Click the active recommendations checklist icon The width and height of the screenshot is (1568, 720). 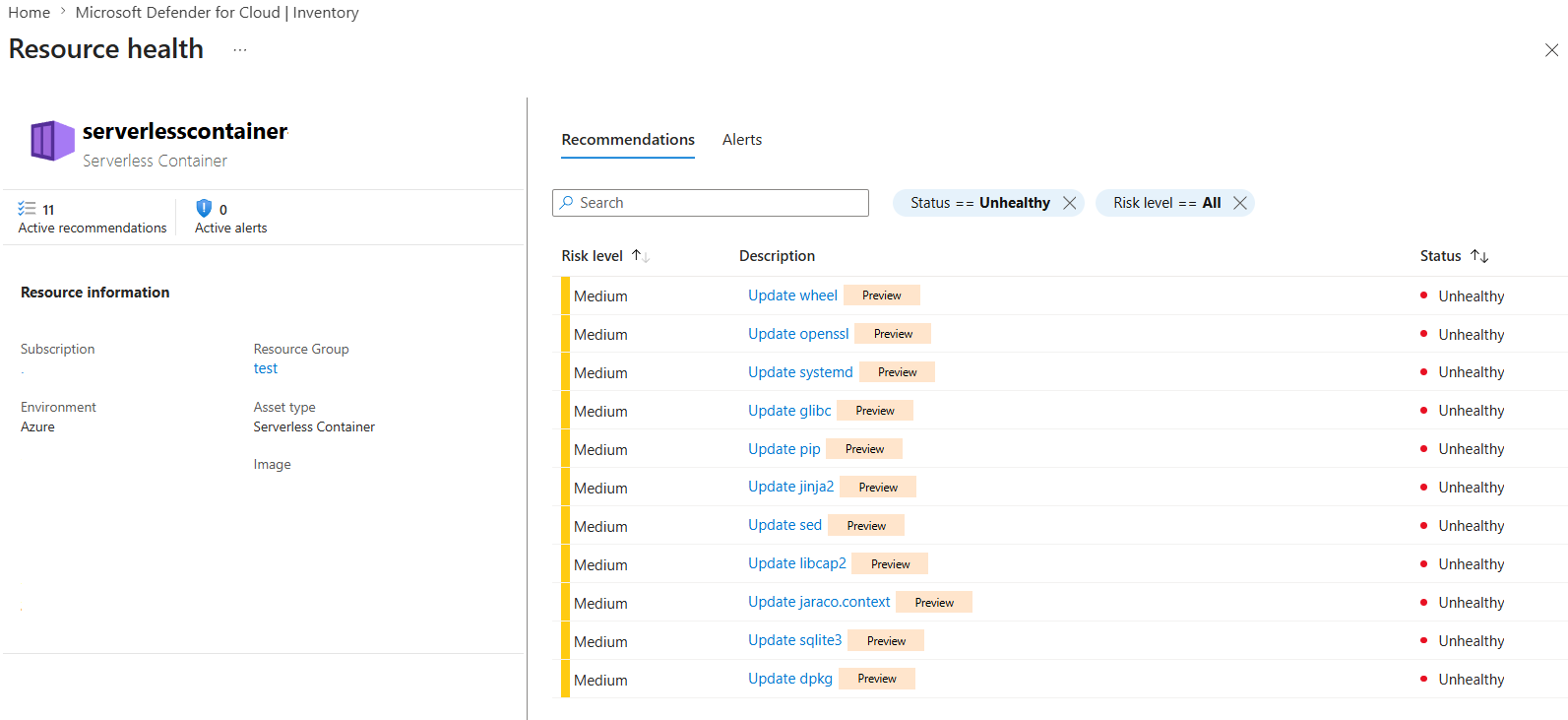(27, 209)
